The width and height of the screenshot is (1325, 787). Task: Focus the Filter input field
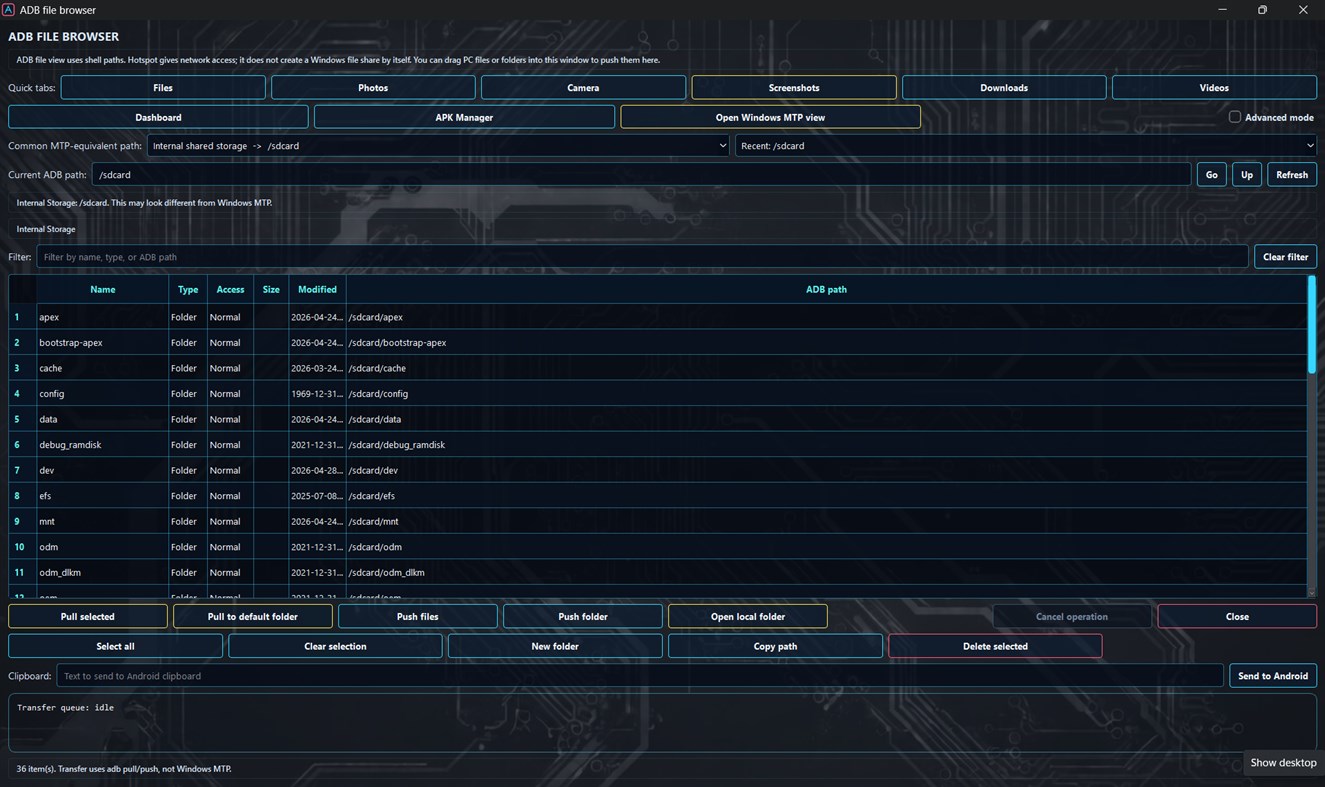642,257
